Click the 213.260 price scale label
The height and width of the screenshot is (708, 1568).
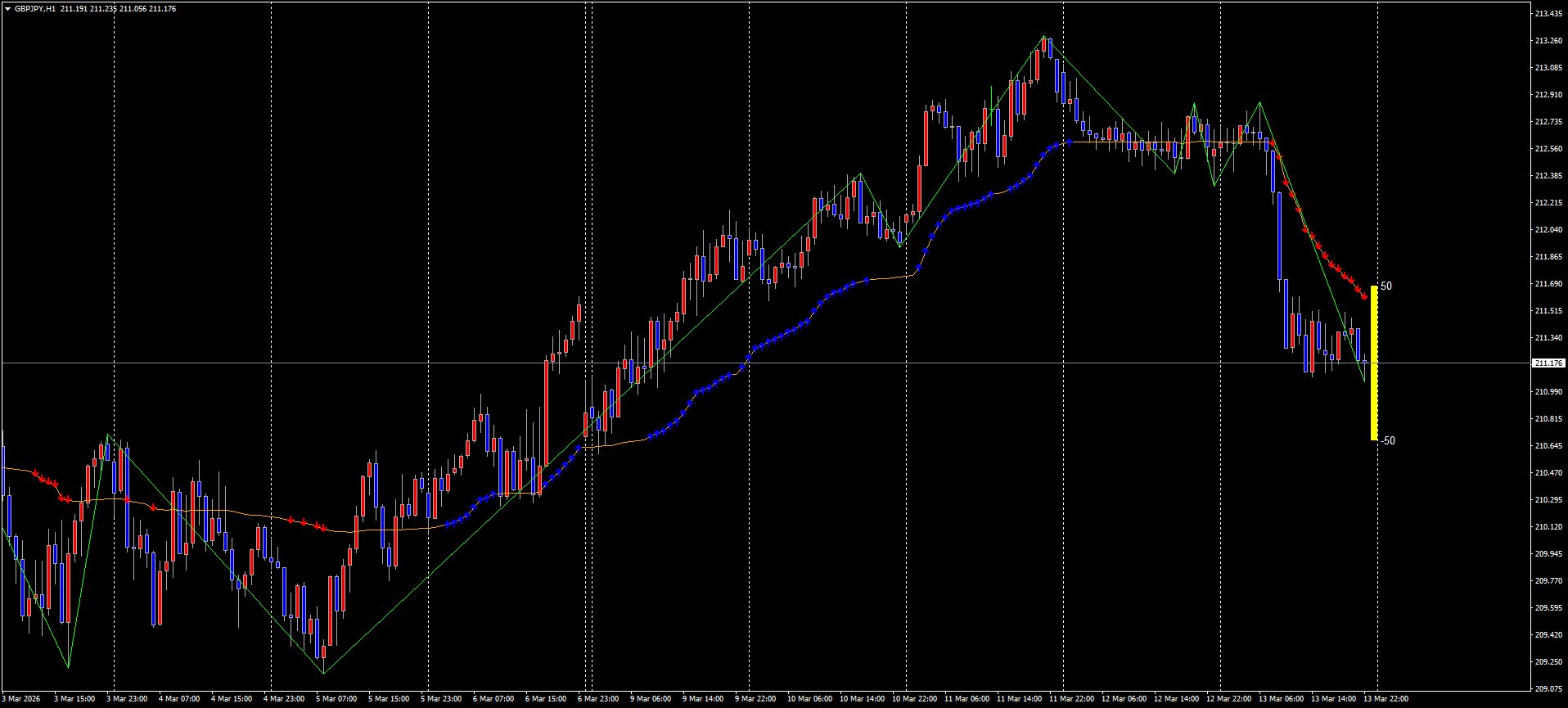coord(1548,41)
